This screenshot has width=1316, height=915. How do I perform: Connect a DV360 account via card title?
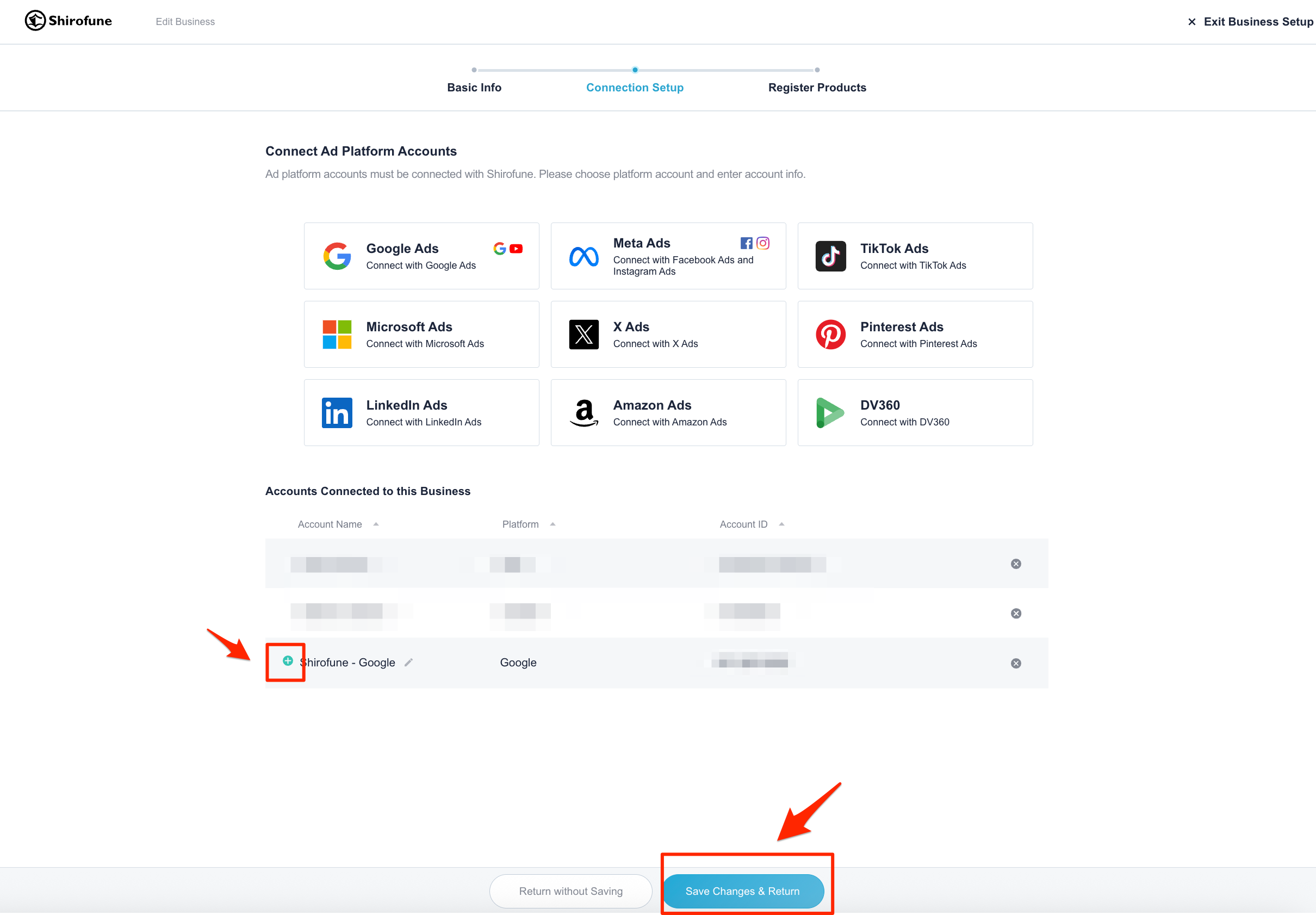(880, 405)
